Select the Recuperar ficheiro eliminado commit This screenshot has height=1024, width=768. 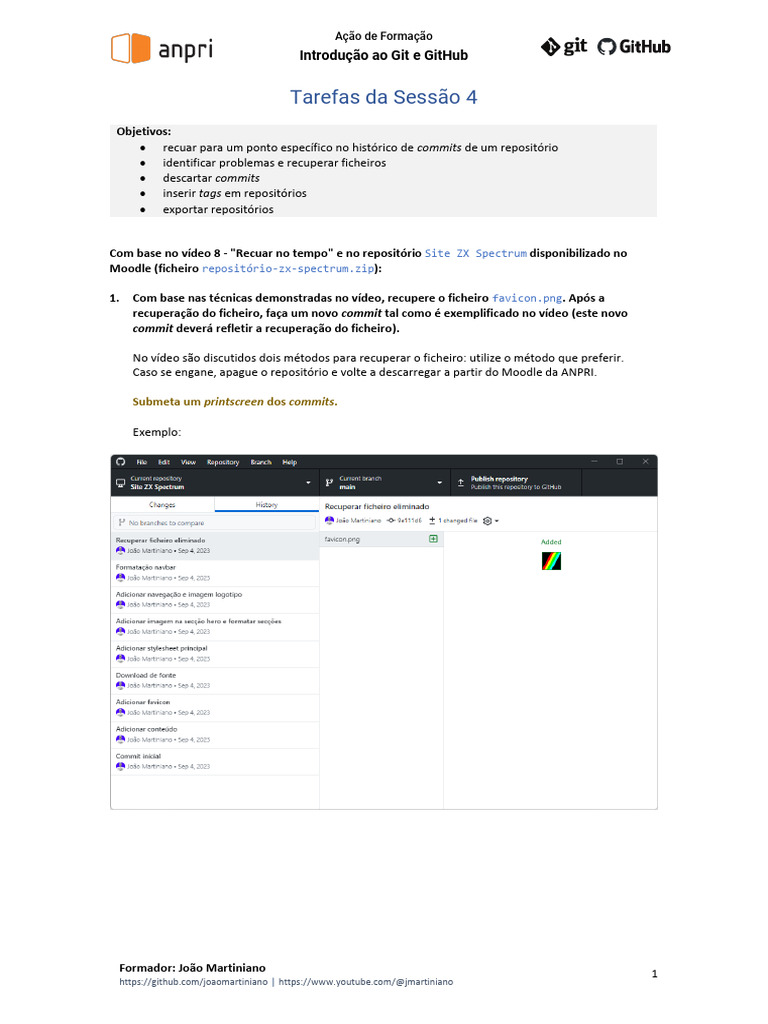pyautogui.click(x=215, y=545)
